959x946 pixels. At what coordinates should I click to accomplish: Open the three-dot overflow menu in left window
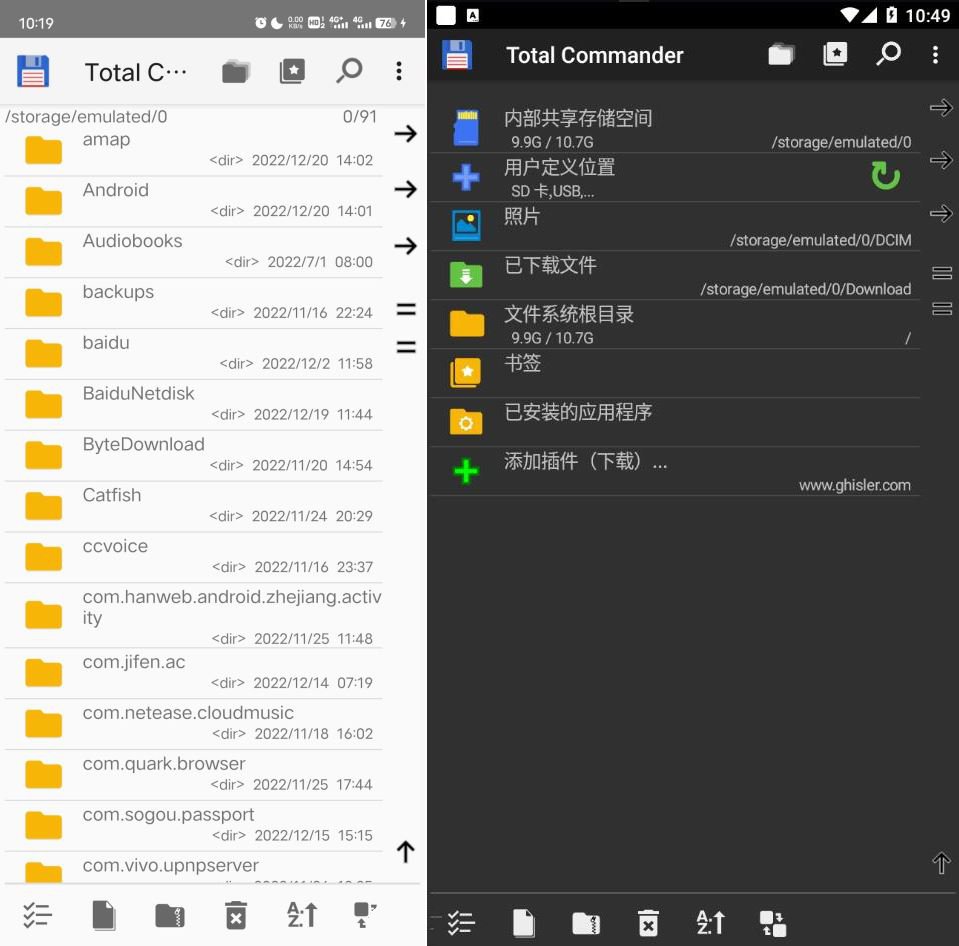click(x=399, y=71)
